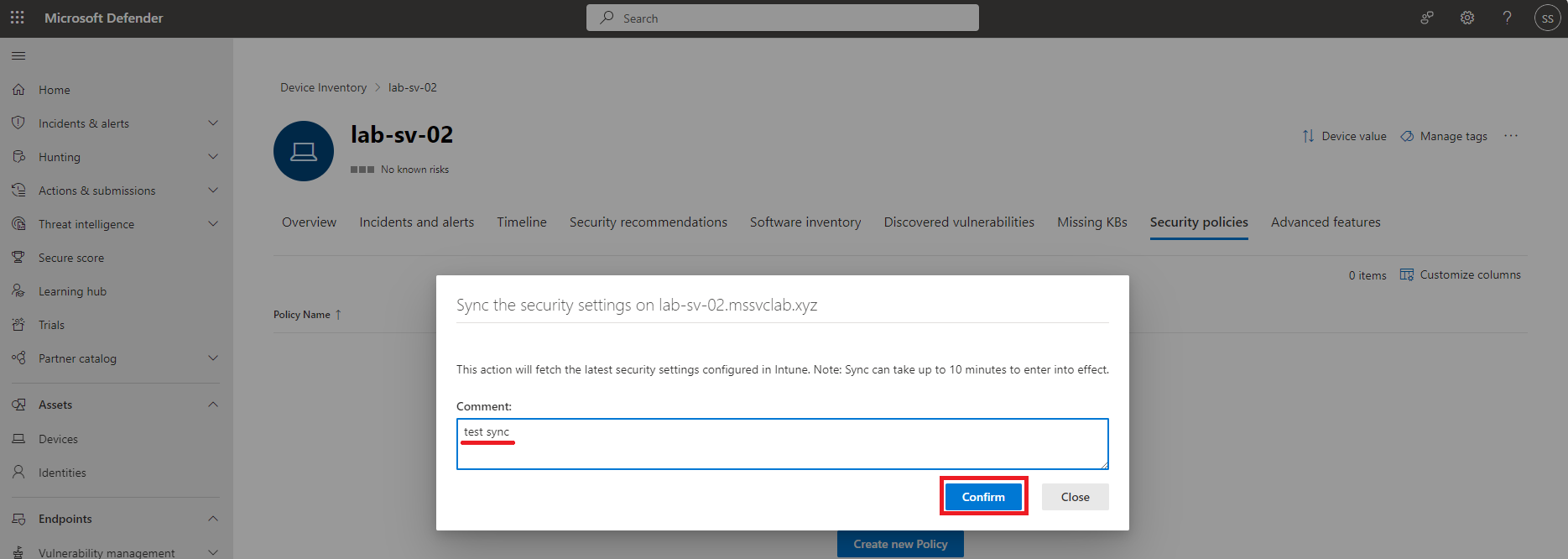This screenshot has height=559, width=1568.
Task: Open the more actions ellipsis
Action: [1511, 136]
